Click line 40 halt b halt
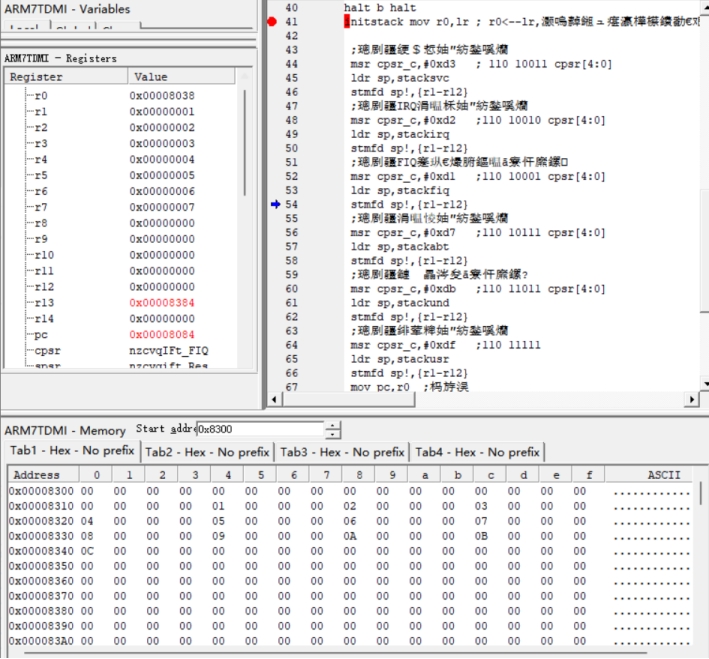Screen dimensions: 709x659 [380, 8]
